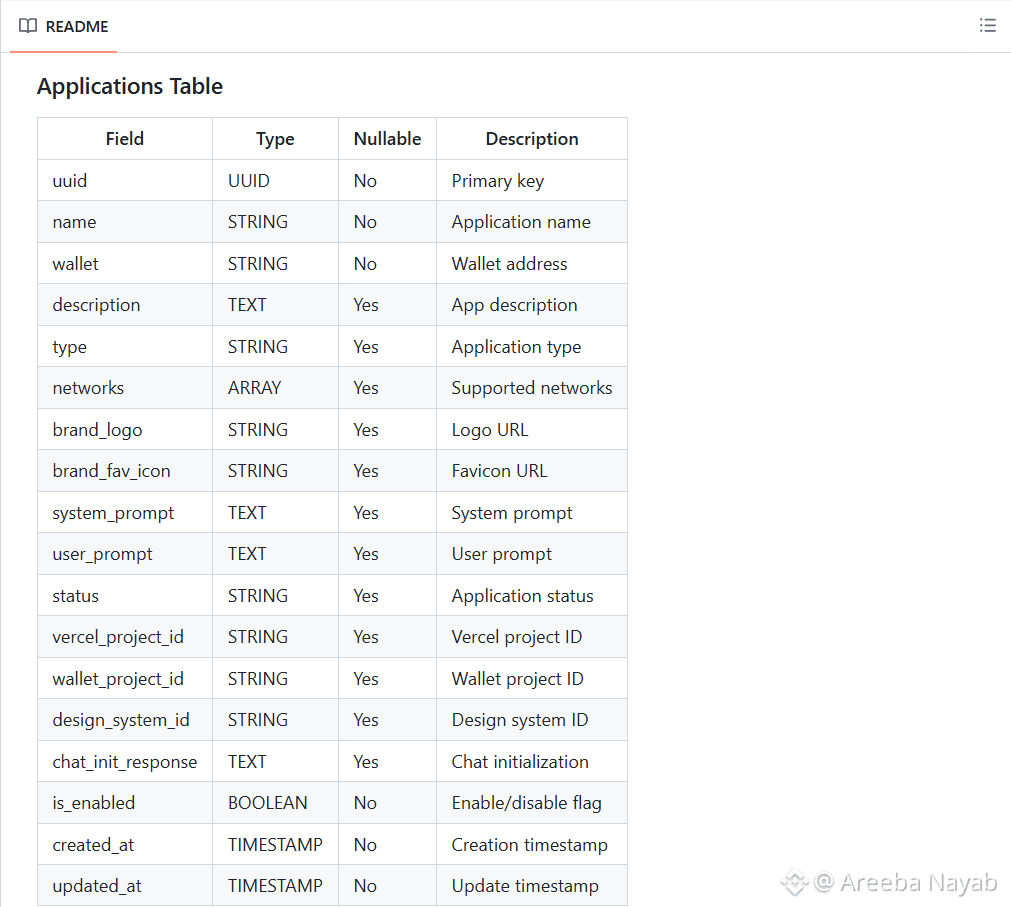Click the Enable/disable flag description

pyautogui.click(x=527, y=803)
